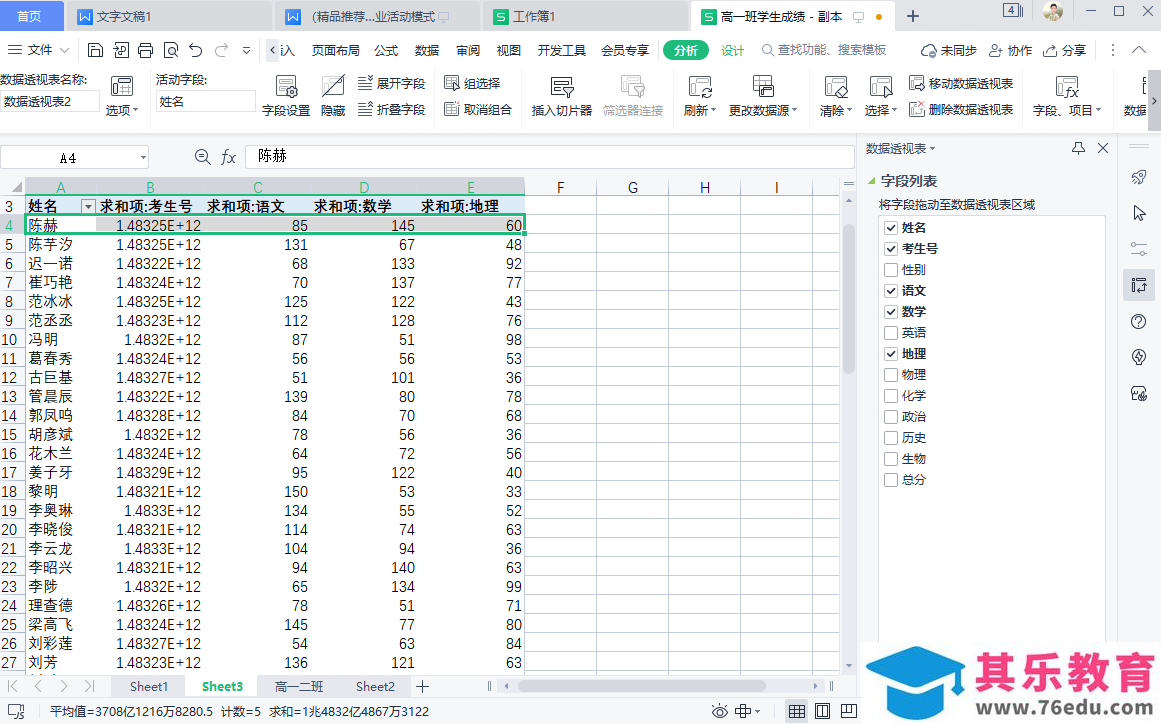Close the PivotTable task pane

[x=1103, y=148]
